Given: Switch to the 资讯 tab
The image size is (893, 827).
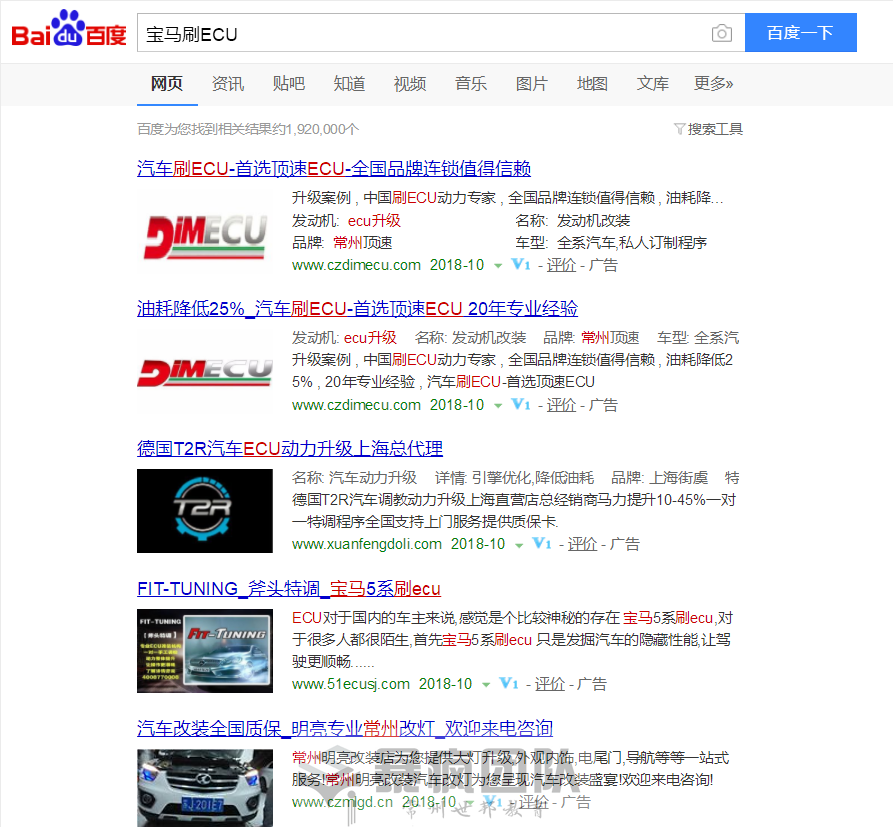Looking at the screenshot, I should pyautogui.click(x=228, y=84).
